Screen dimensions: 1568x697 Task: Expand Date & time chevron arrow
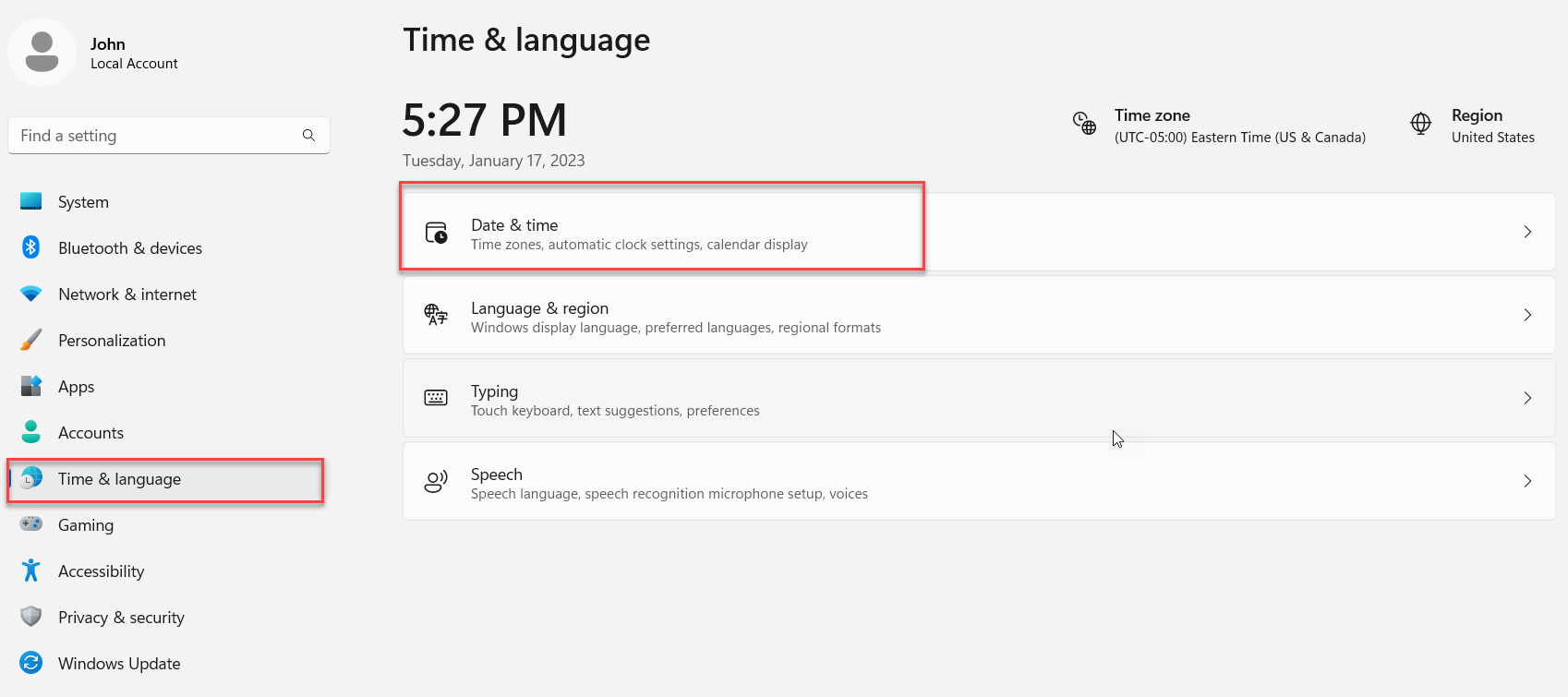point(1527,232)
